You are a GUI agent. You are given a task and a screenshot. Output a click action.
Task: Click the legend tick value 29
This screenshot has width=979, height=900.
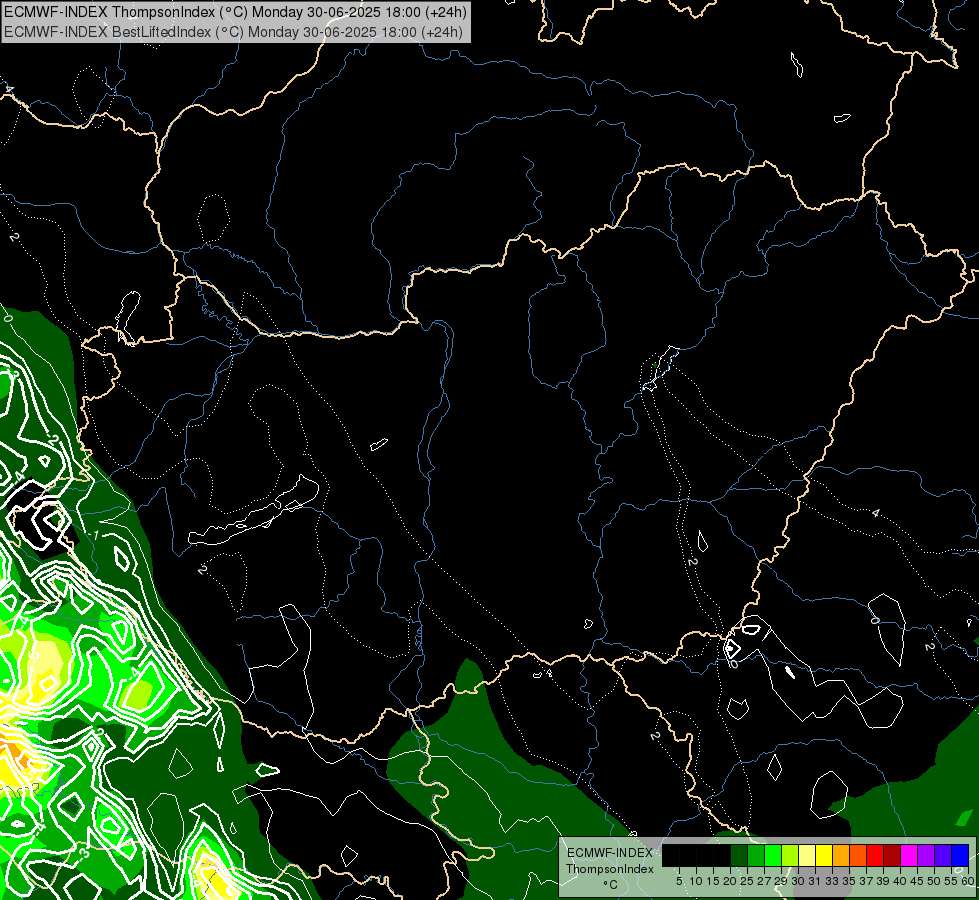click(x=781, y=881)
